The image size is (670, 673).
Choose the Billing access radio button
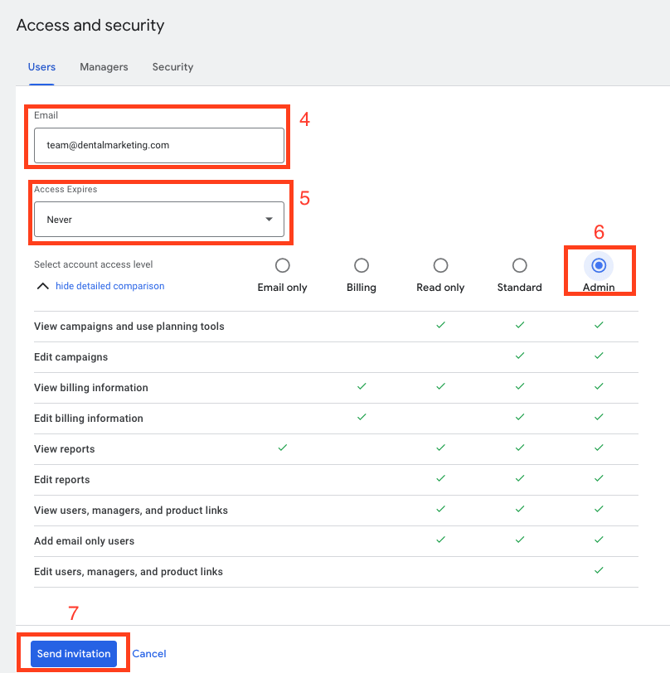(361, 266)
